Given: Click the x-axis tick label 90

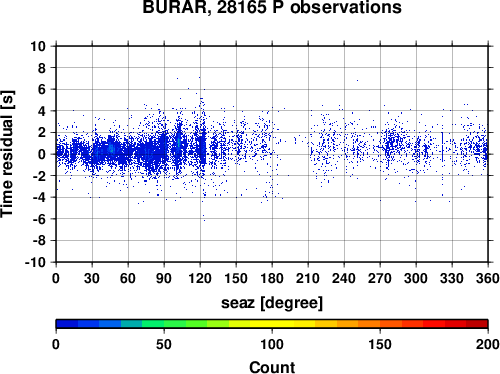Looking at the screenshot, I should 164,278.
